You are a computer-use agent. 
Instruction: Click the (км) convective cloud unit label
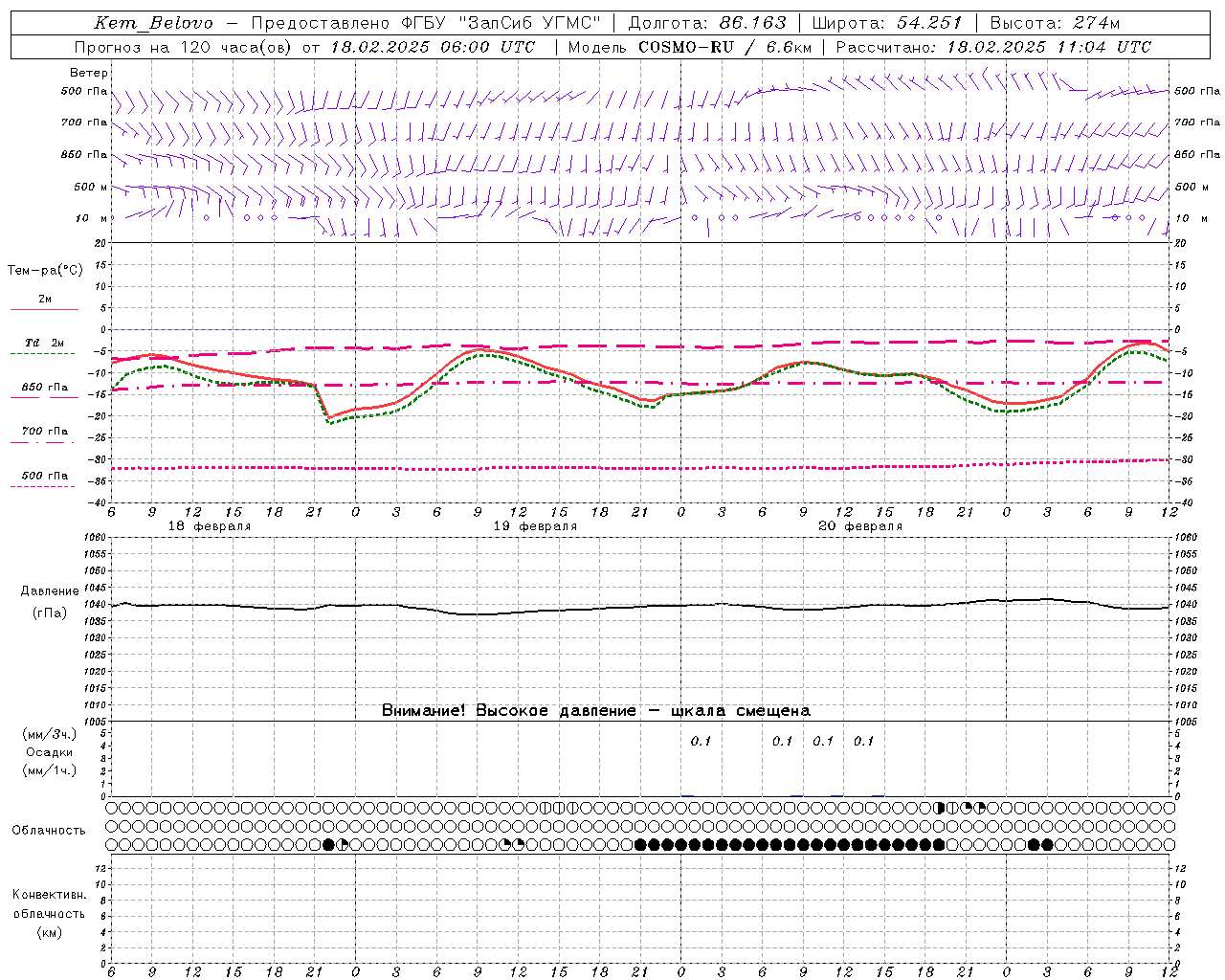pyautogui.click(x=50, y=932)
